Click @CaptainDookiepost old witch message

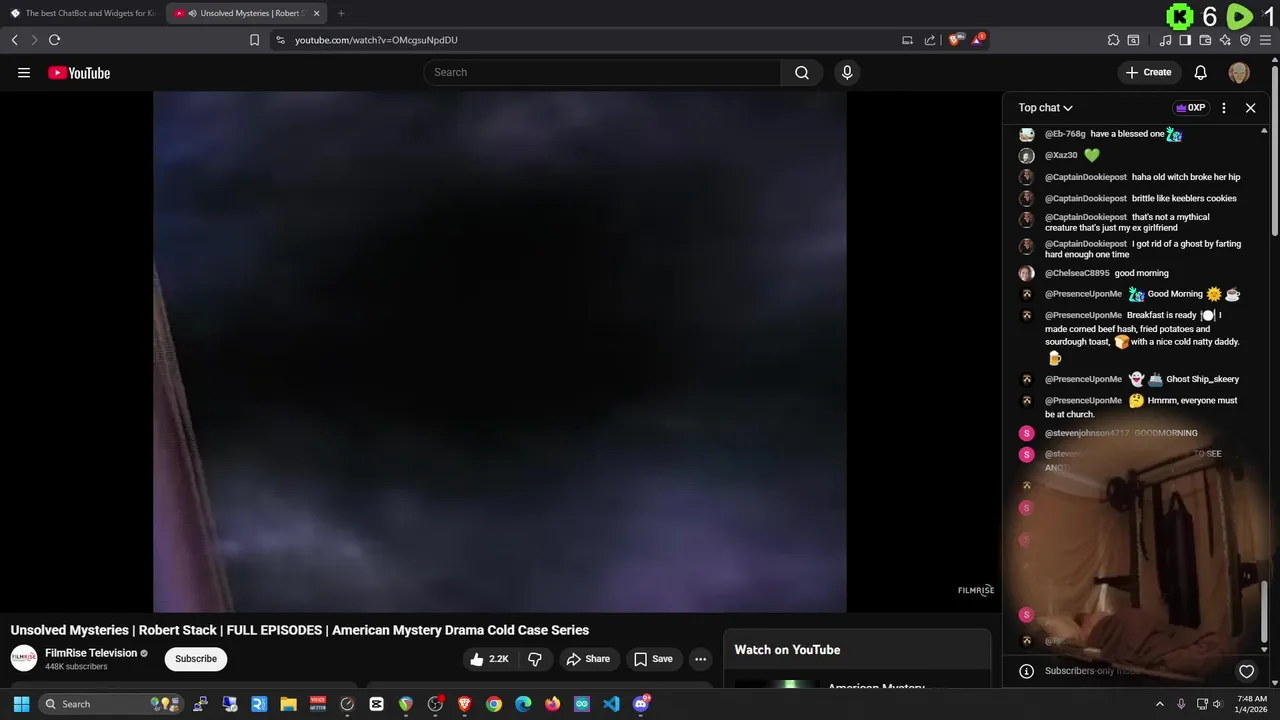tap(1143, 177)
